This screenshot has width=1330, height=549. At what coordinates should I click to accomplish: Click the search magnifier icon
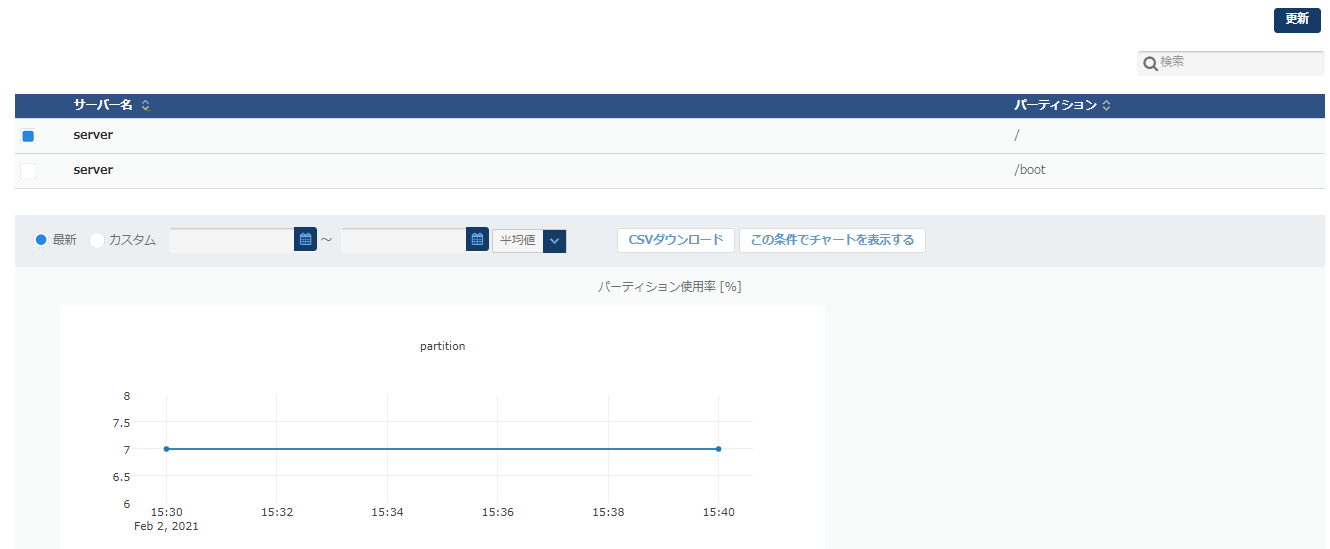pos(1150,64)
